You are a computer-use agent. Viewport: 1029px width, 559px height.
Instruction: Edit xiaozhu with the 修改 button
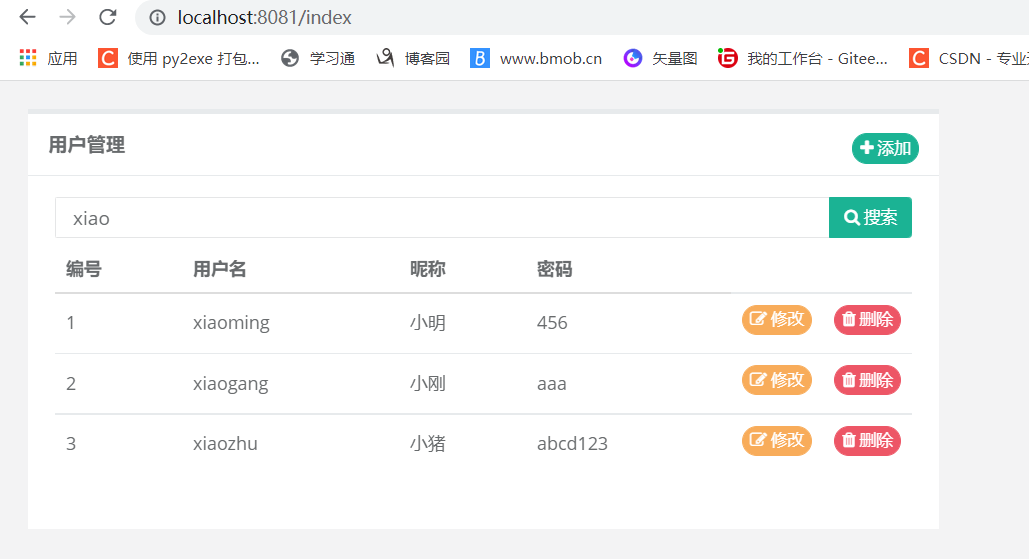pyautogui.click(x=777, y=440)
